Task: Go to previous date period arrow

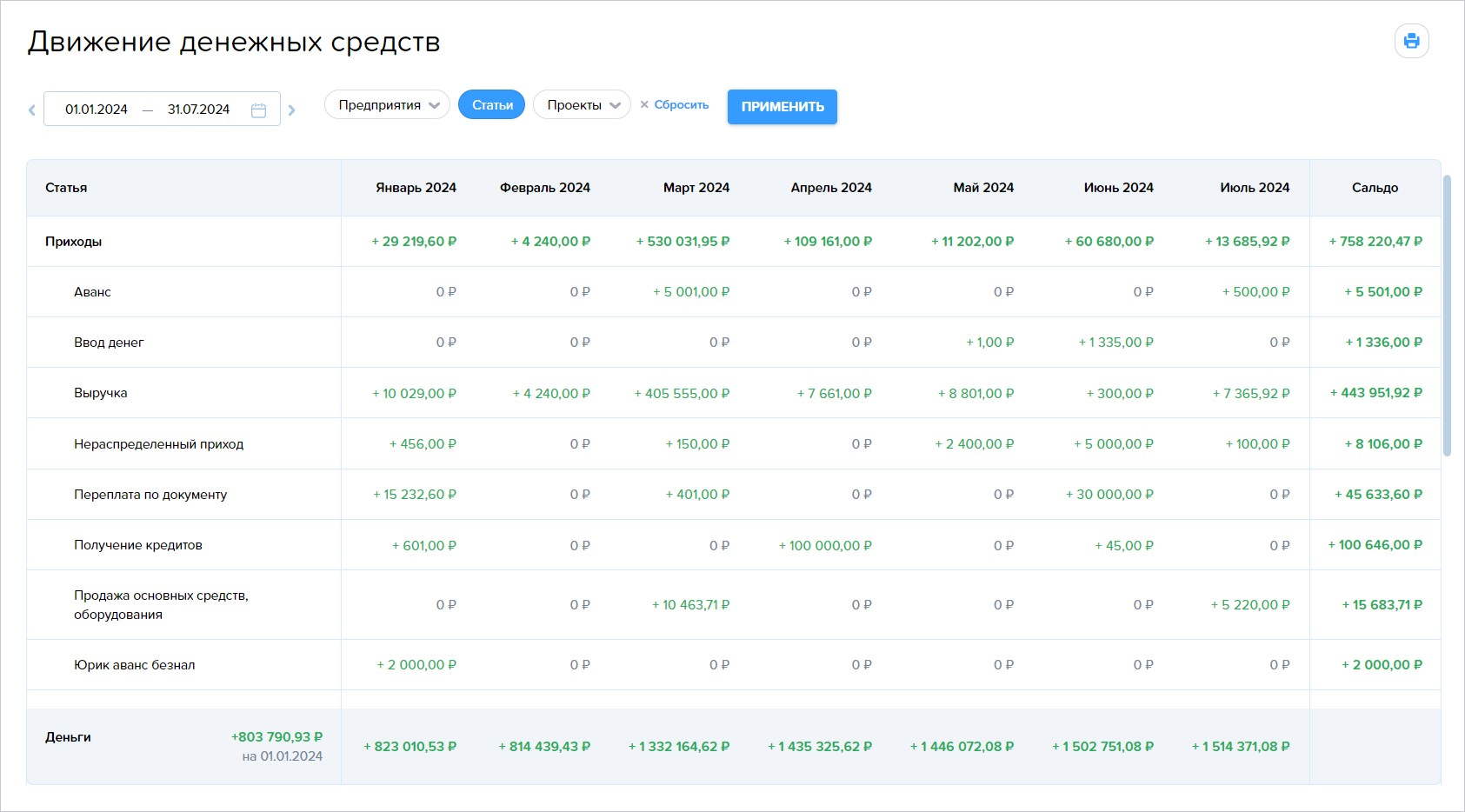Action: pyautogui.click(x=32, y=110)
